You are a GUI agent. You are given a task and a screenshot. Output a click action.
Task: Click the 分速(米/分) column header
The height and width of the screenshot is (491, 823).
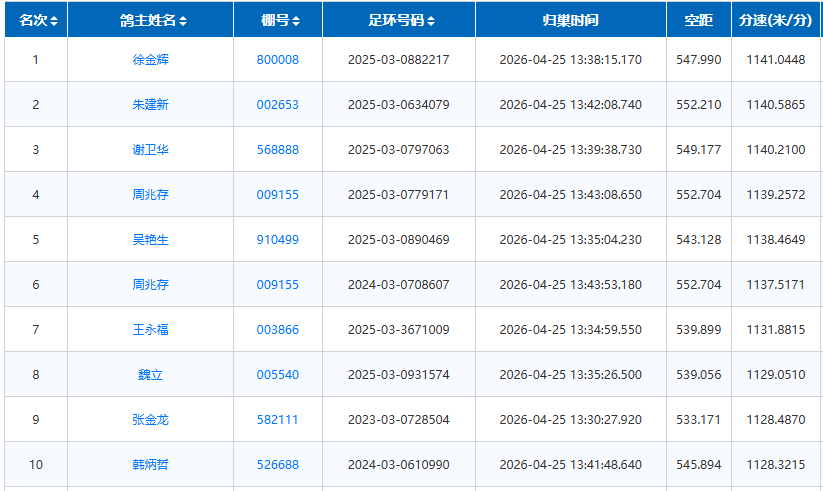775,20
